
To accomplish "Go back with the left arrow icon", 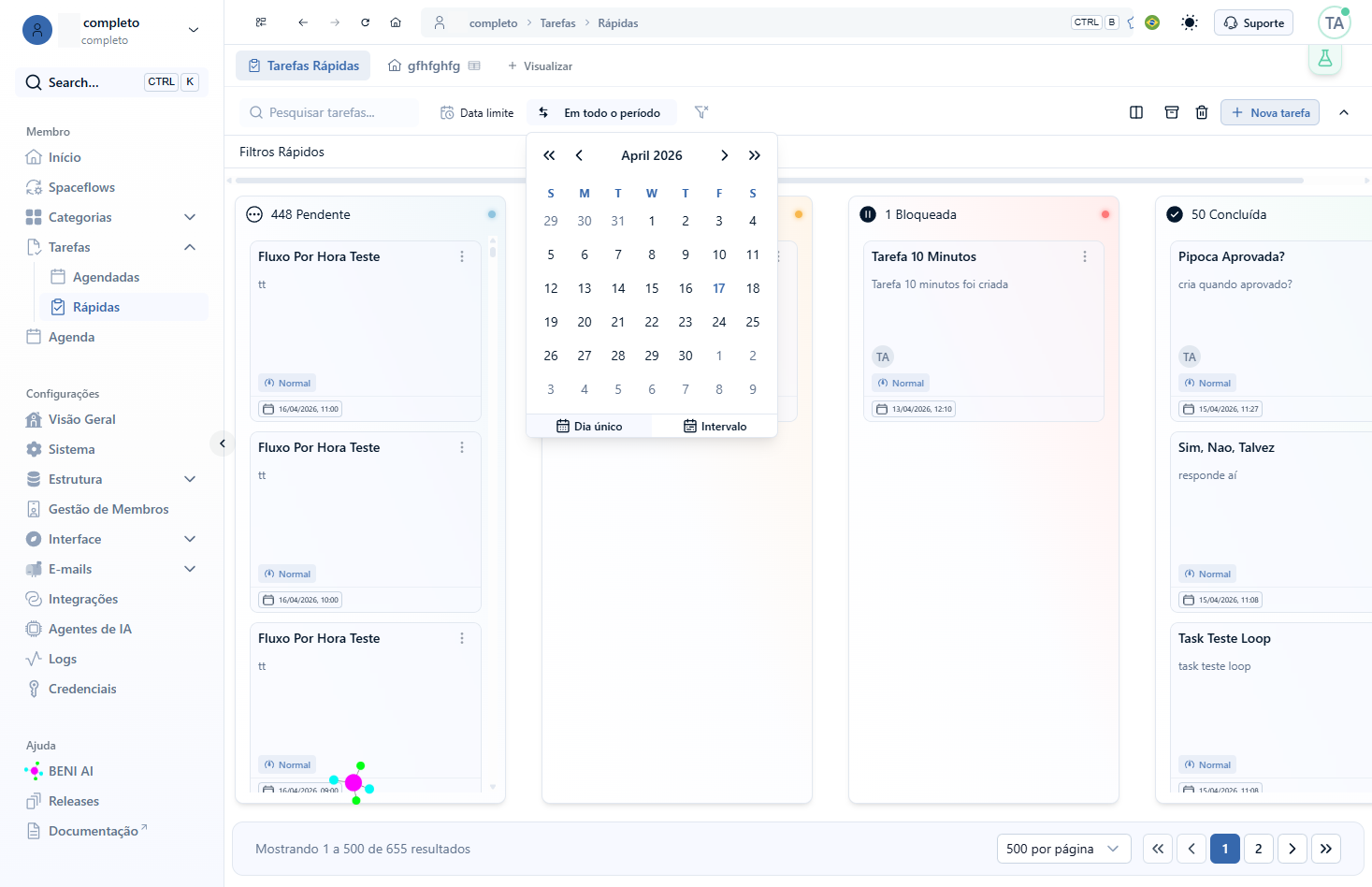I will (303, 22).
